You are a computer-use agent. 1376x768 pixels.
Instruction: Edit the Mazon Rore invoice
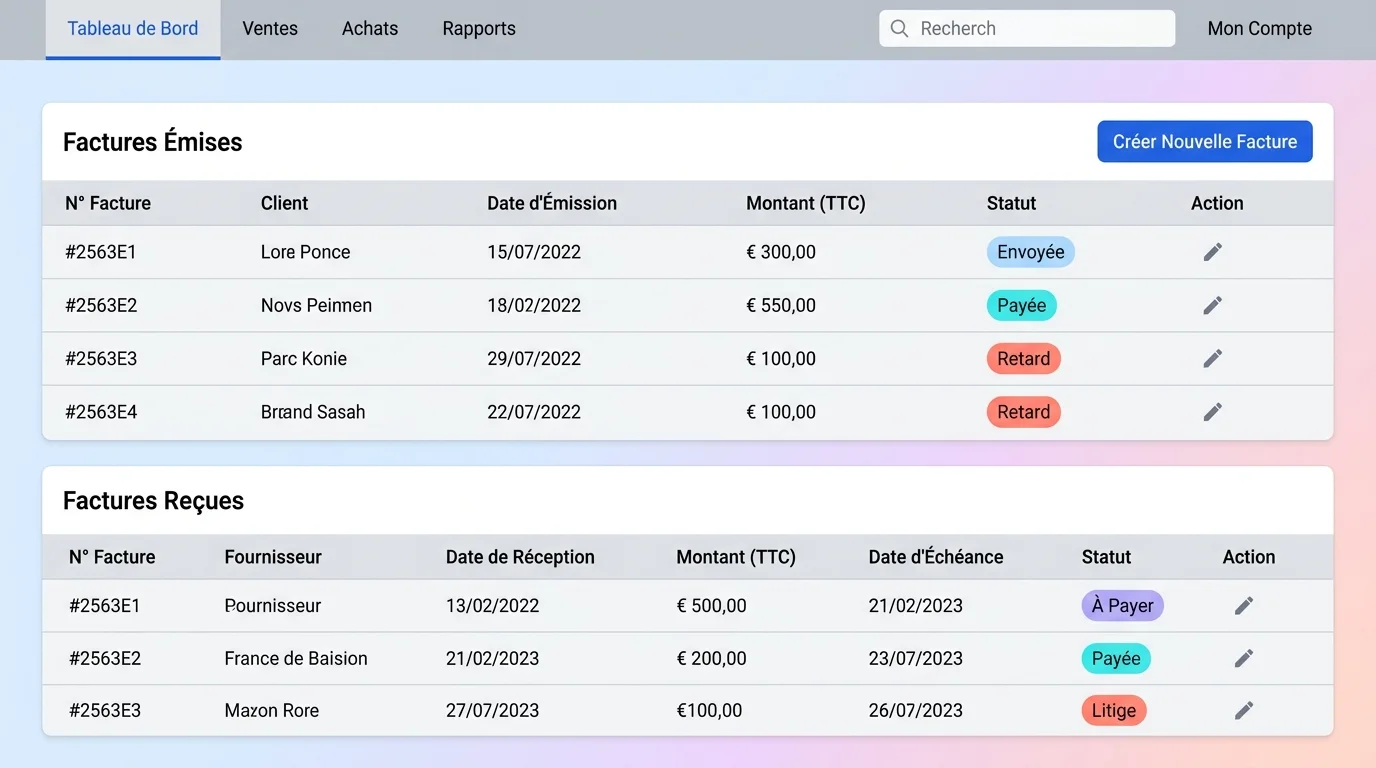1243,710
